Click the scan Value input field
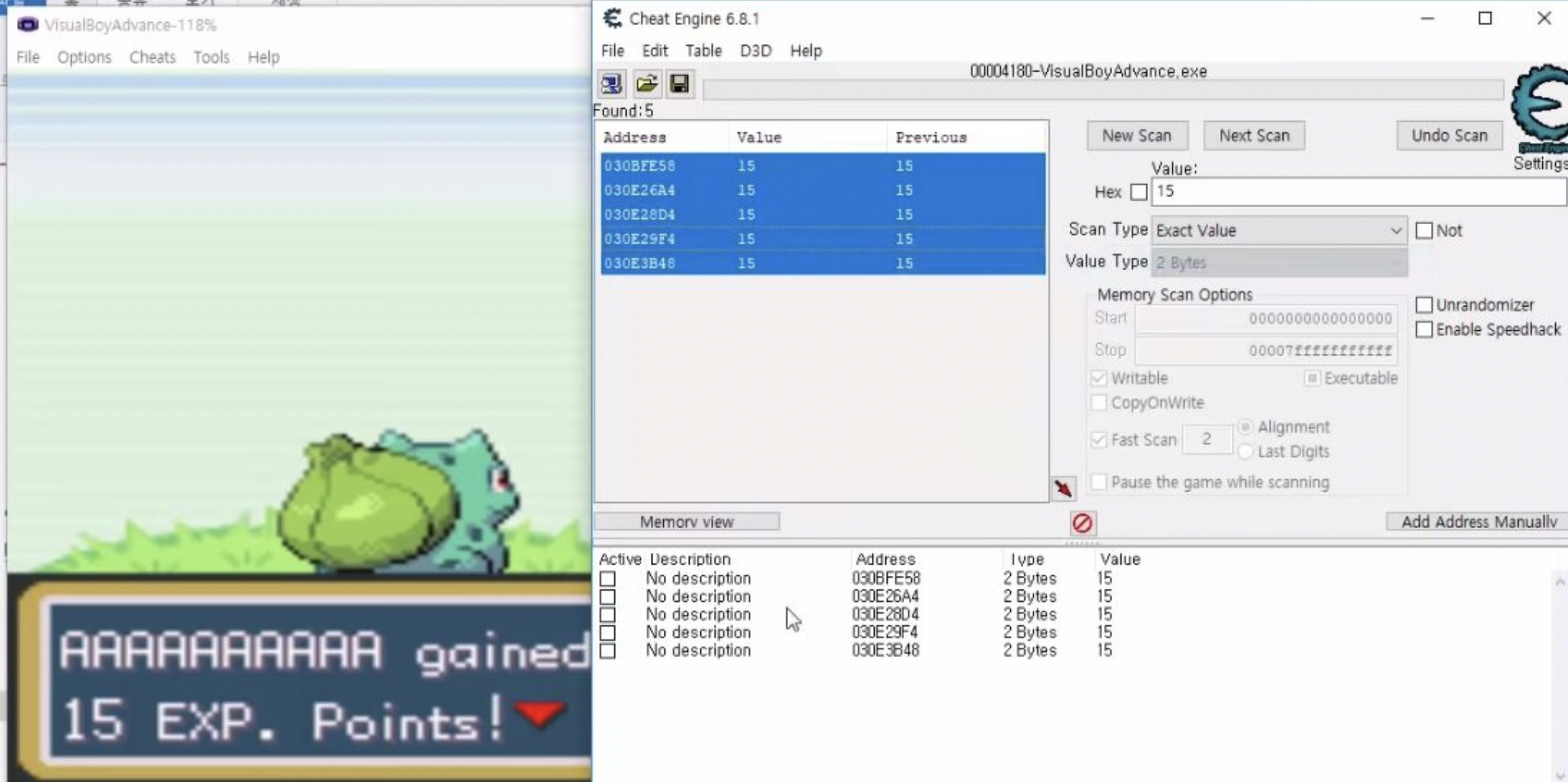Image resolution: width=1568 pixels, height=782 pixels. [x=1356, y=192]
